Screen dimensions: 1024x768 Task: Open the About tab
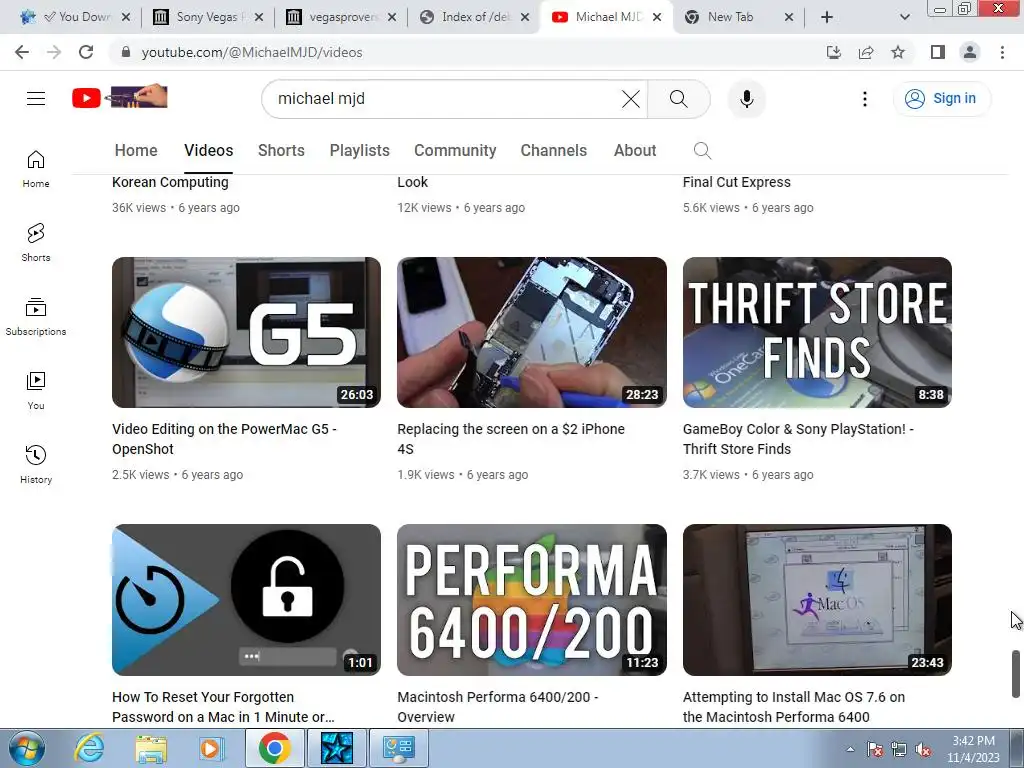click(x=635, y=150)
